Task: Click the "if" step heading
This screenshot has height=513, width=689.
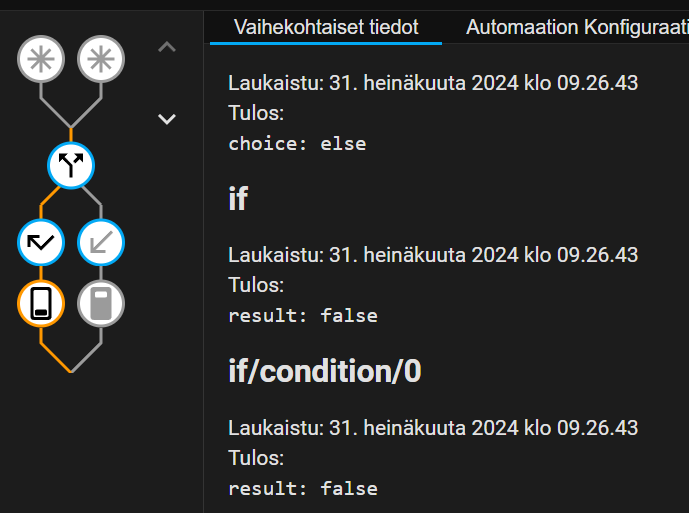Action: pyautogui.click(x=238, y=199)
